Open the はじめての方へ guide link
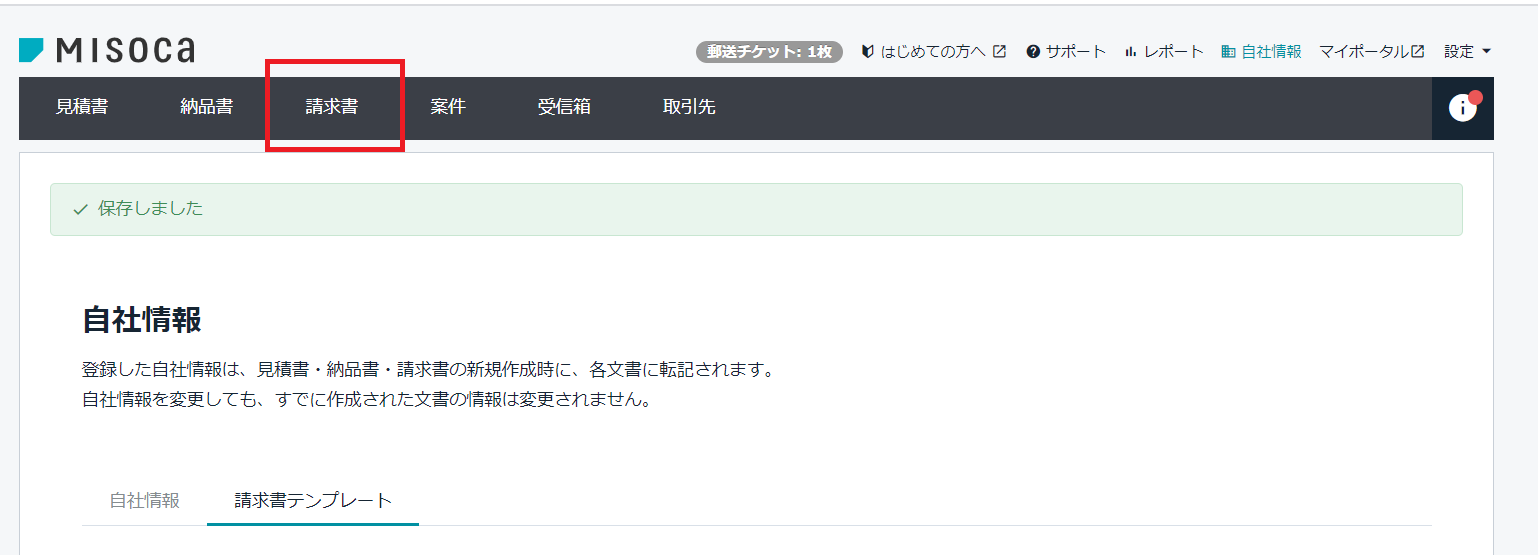Image resolution: width=1538 pixels, height=555 pixels. 932,52
